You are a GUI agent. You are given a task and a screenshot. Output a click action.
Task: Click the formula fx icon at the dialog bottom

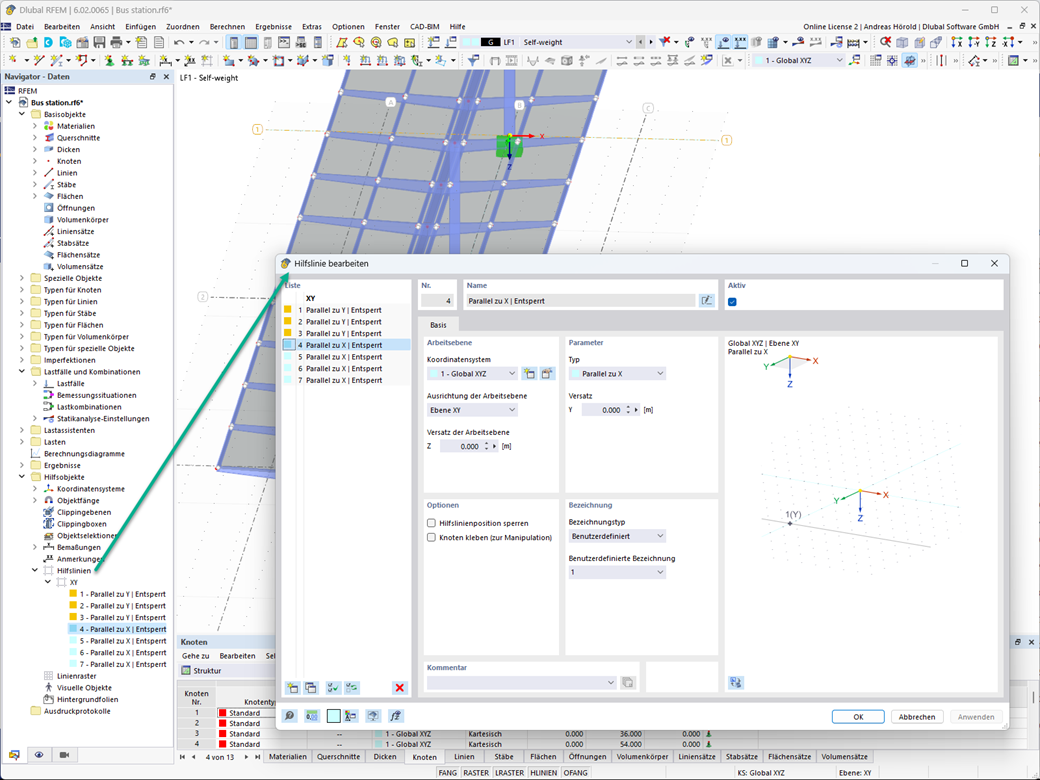(396, 716)
